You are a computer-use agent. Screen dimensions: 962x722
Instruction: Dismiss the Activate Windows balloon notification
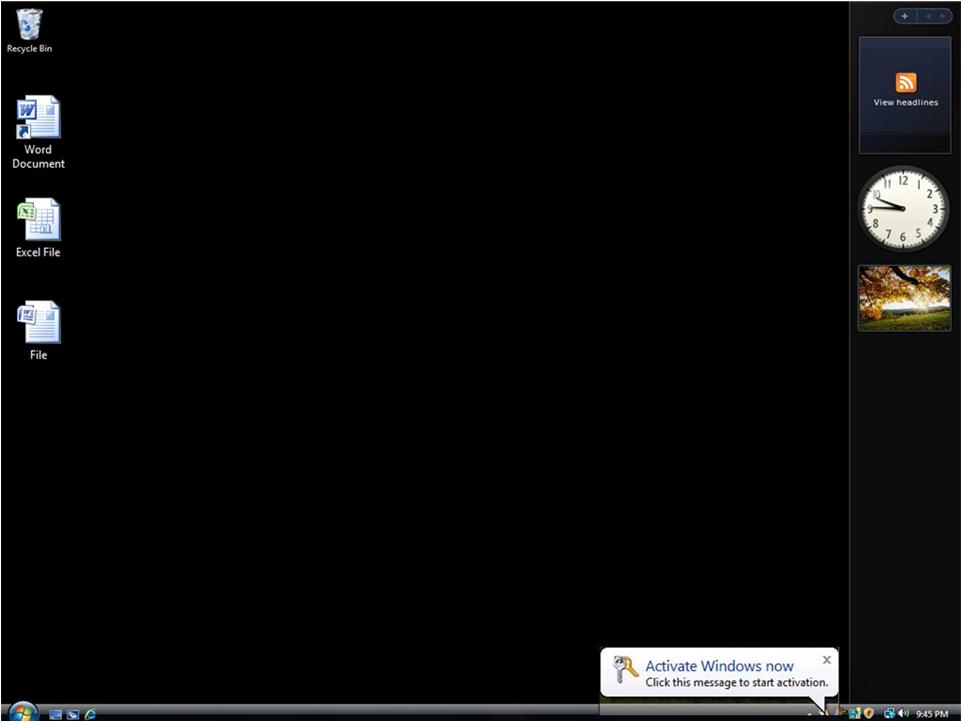click(826, 660)
